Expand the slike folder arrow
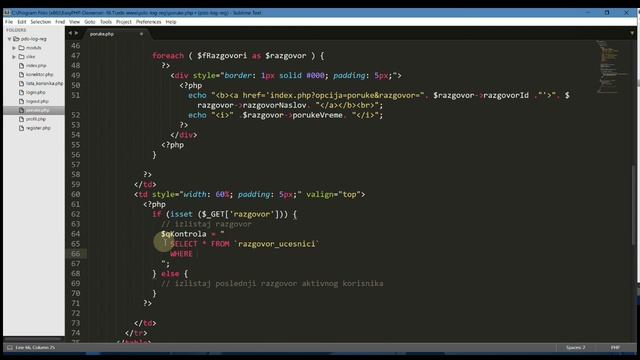This screenshot has height=360, width=640. pos(14,57)
